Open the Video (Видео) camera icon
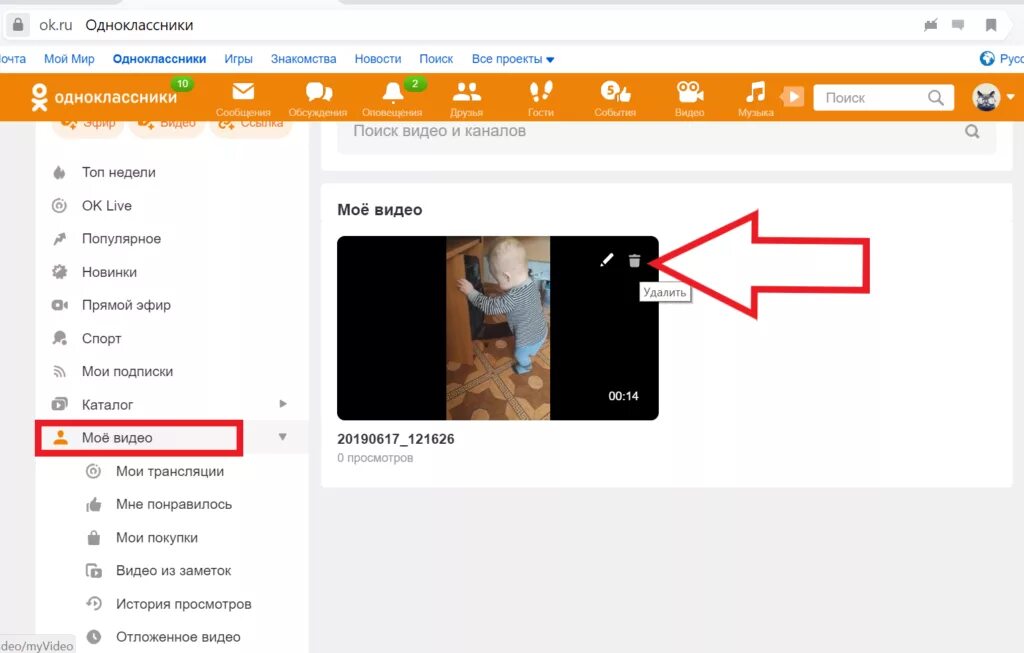 [x=690, y=93]
